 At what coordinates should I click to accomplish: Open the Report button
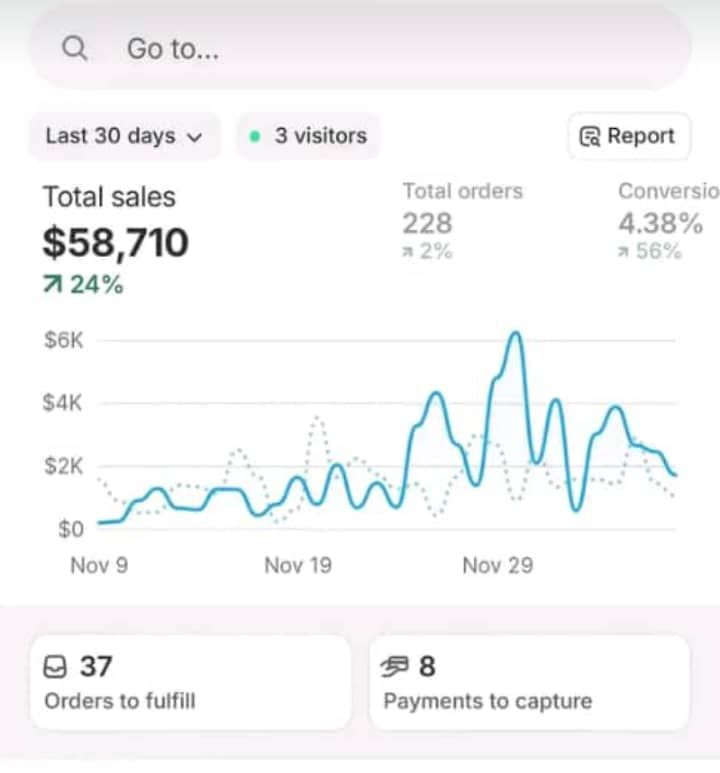click(629, 136)
